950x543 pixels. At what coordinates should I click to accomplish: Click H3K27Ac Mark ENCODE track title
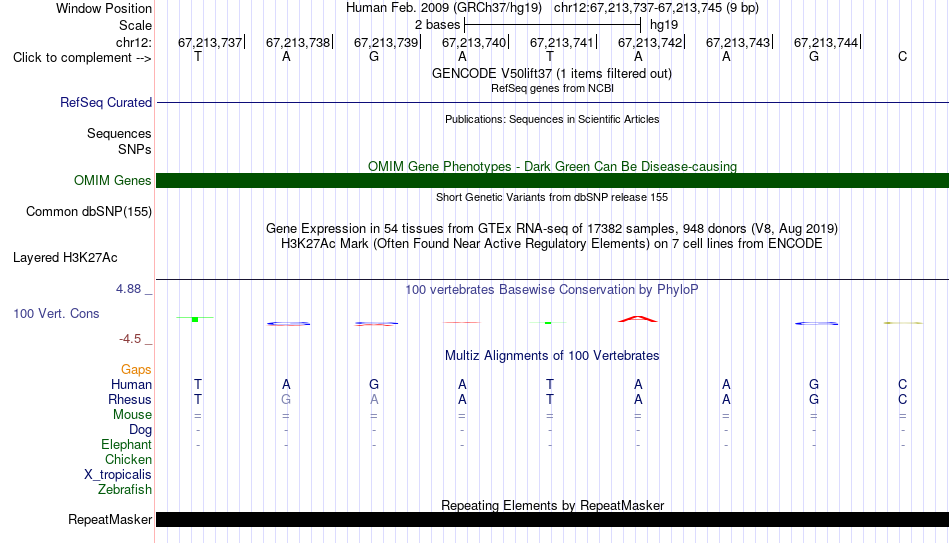tap(552, 244)
